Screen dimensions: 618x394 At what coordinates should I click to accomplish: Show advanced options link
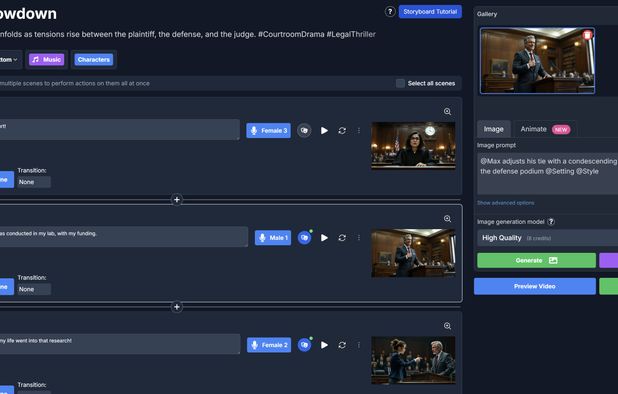506,203
